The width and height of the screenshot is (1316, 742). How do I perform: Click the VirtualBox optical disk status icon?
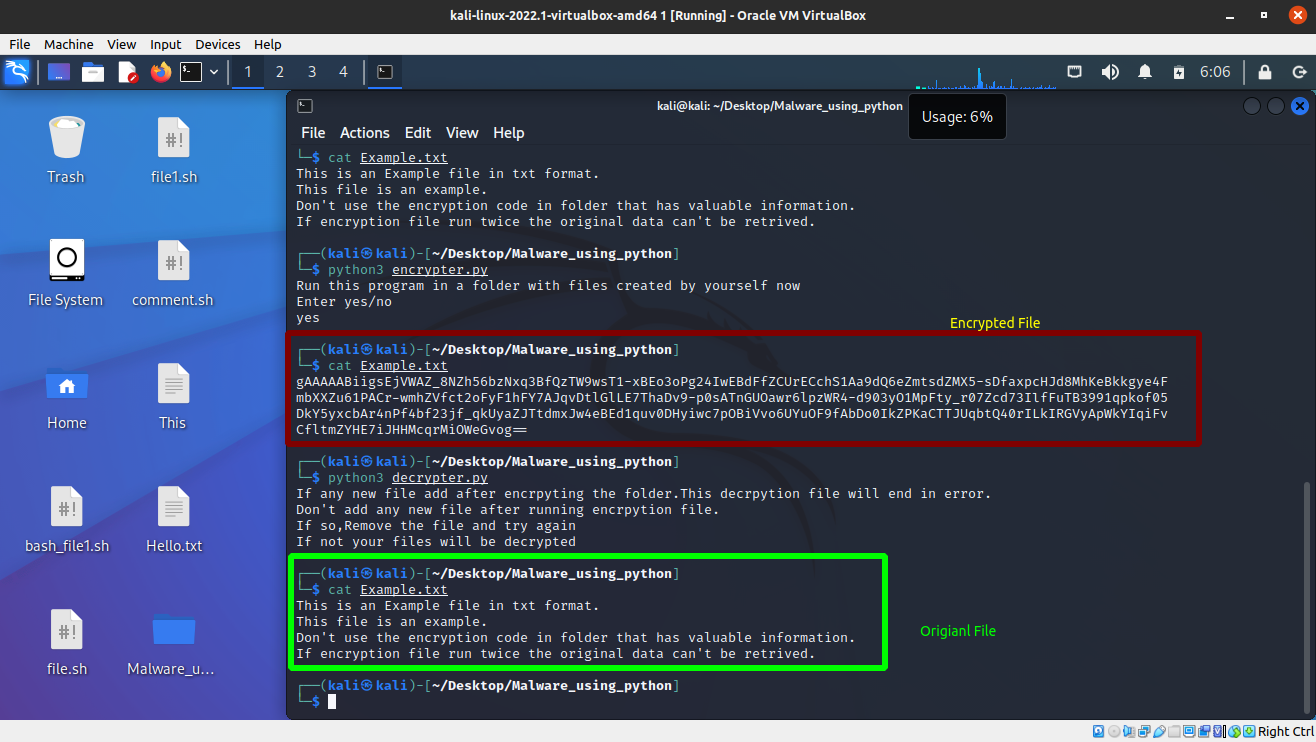click(1114, 731)
